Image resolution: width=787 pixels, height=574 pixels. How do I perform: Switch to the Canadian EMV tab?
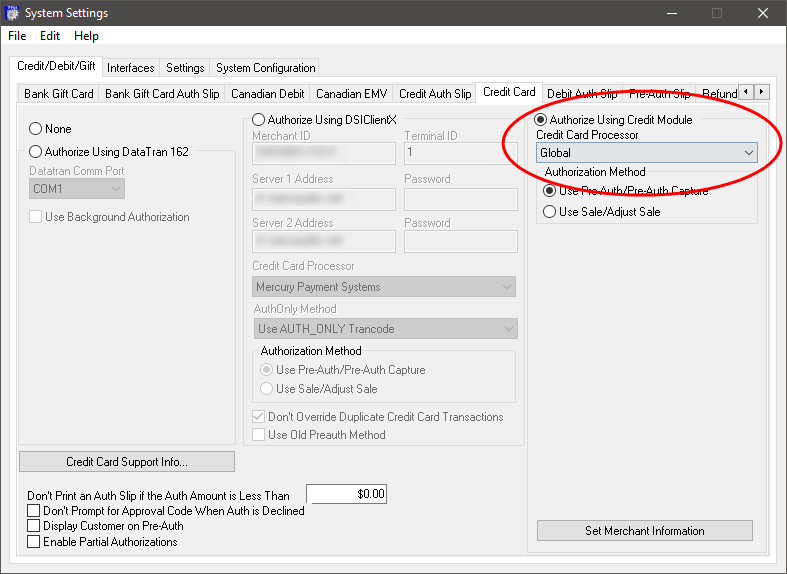(x=350, y=94)
